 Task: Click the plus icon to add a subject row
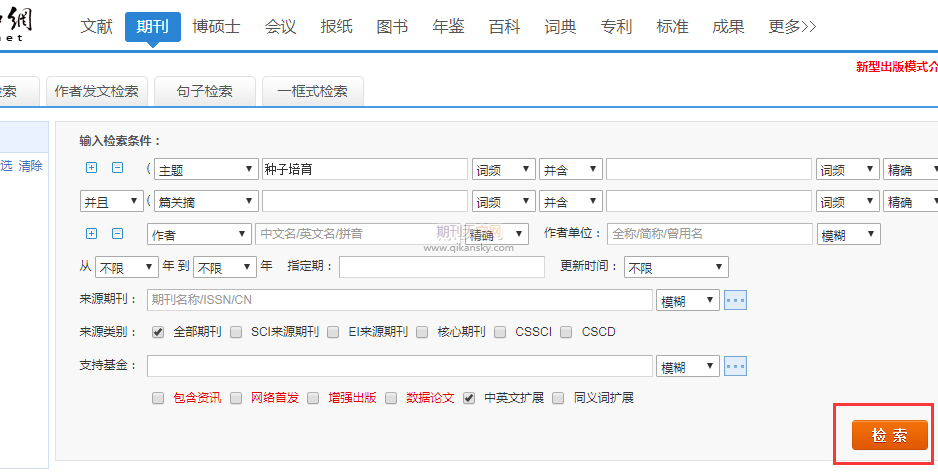pos(92,169)
